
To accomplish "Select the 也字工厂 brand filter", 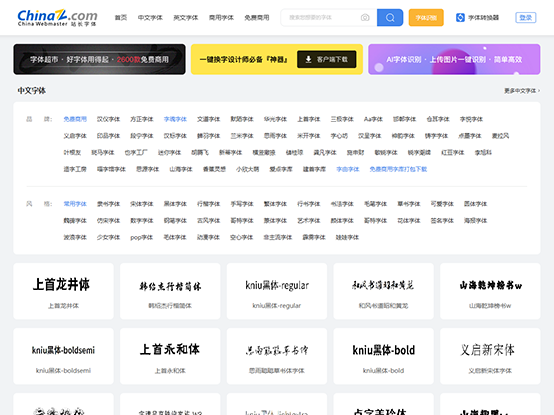I will pos(136,153).
